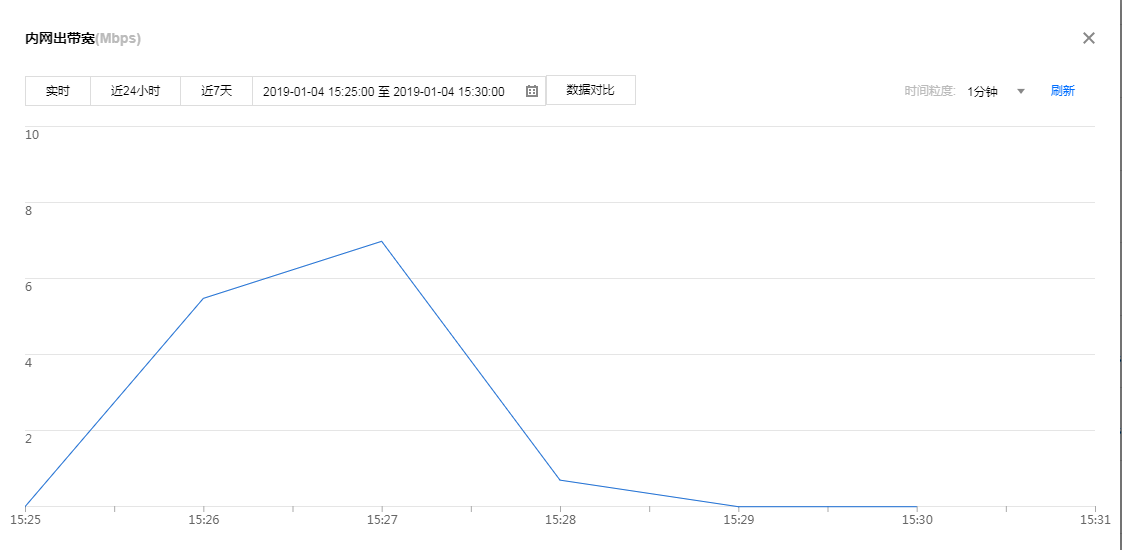
Task: Click the 内网出带宽 (Mbps) chart title
Action: click(83, 39)
